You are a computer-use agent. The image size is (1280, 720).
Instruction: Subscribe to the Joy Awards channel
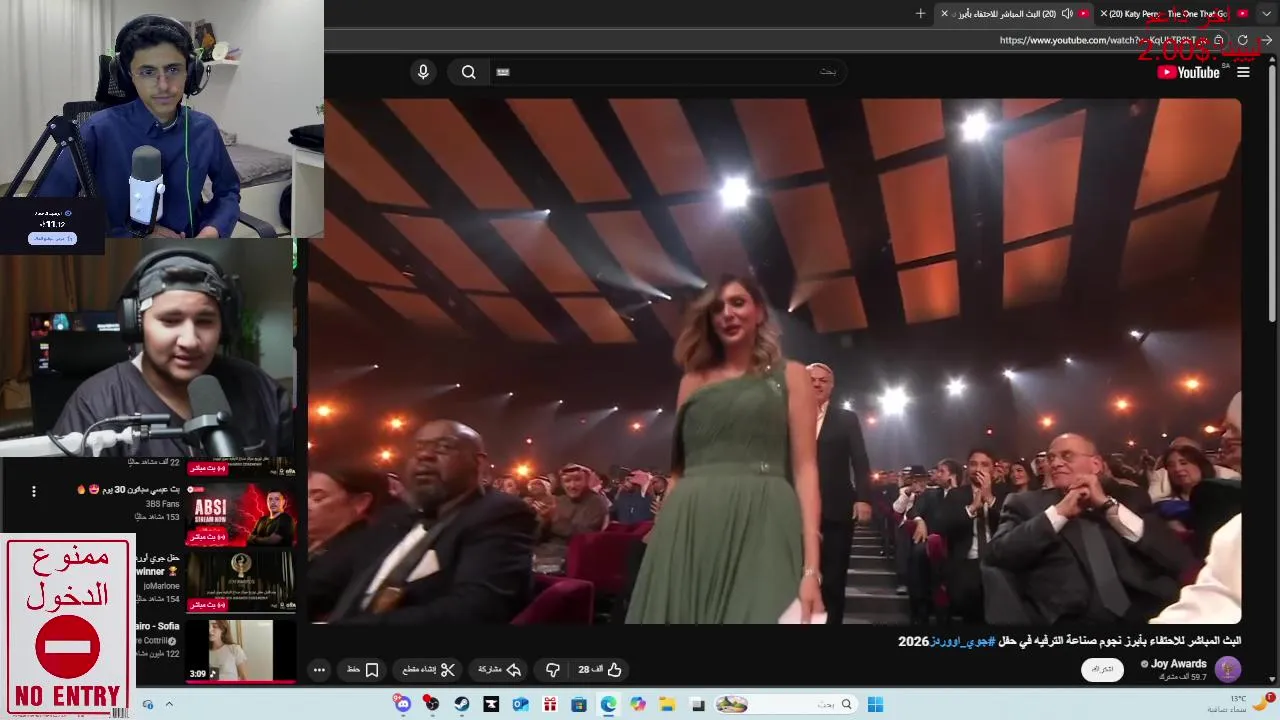click(1102, 669)
